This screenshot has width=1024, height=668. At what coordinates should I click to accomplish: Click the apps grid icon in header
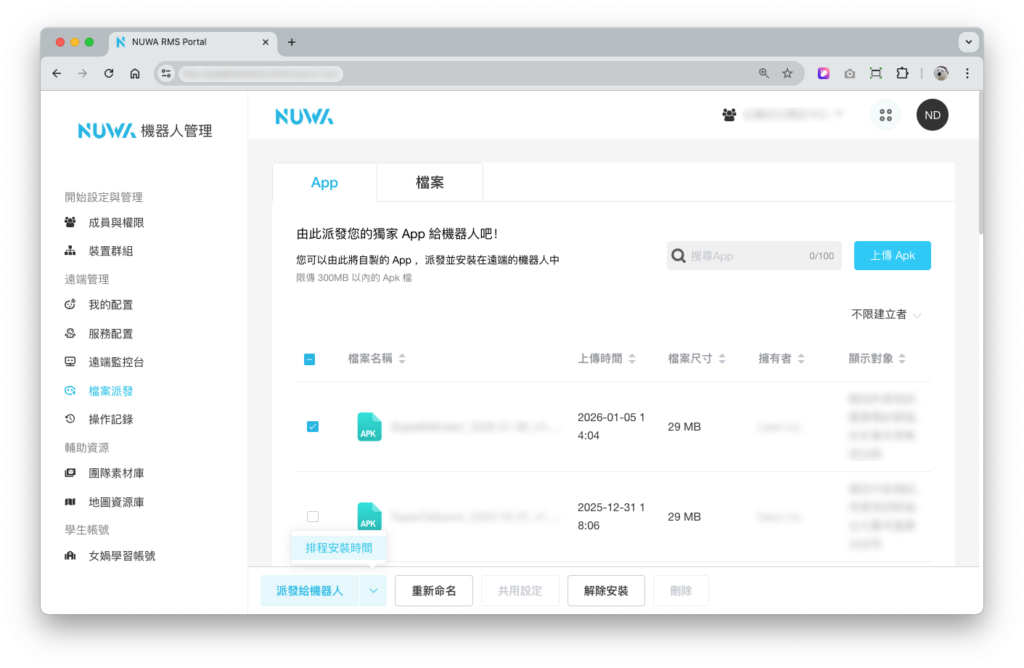pos(885,115)
